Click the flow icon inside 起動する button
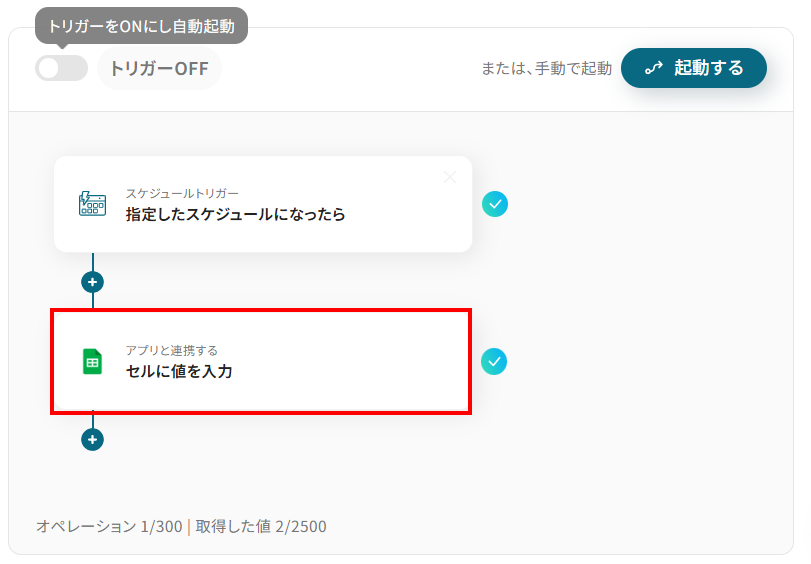Screen dimensions: 811x564 (654, 68)
